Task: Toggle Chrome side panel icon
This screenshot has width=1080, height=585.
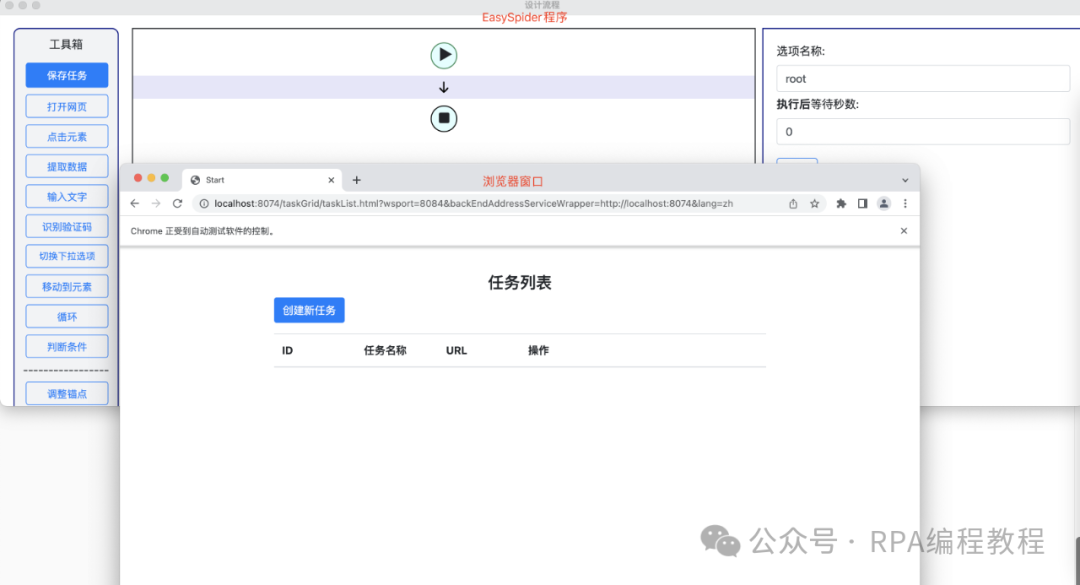Action: [862, 203]
